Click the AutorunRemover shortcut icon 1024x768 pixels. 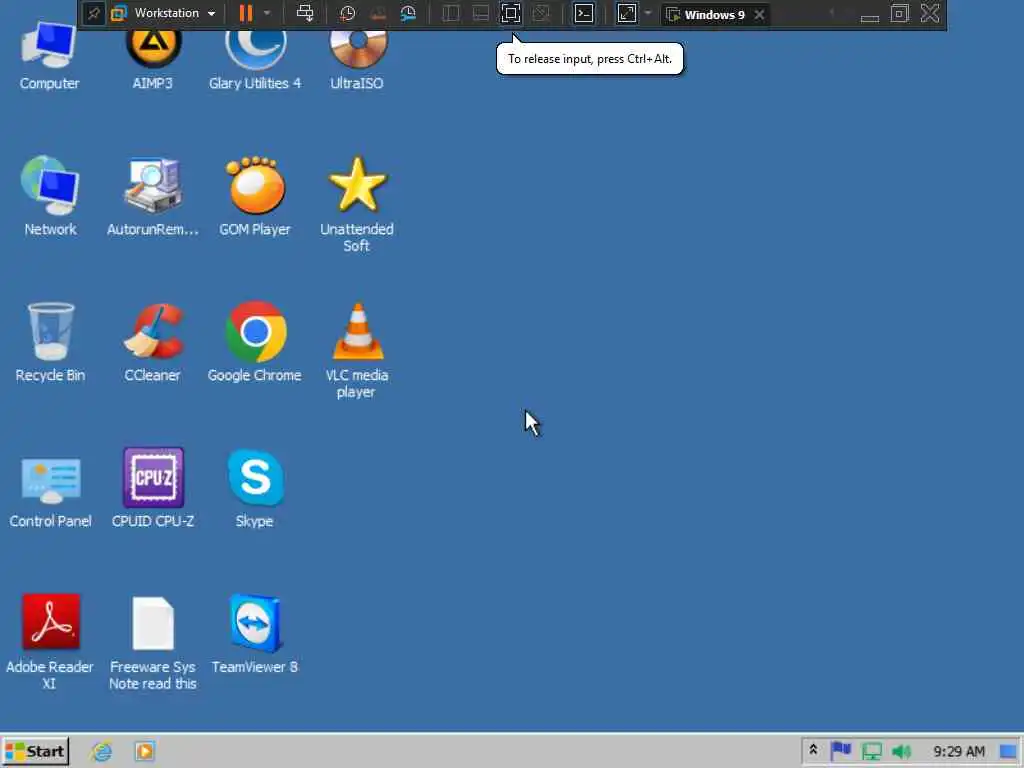point(153,185)
